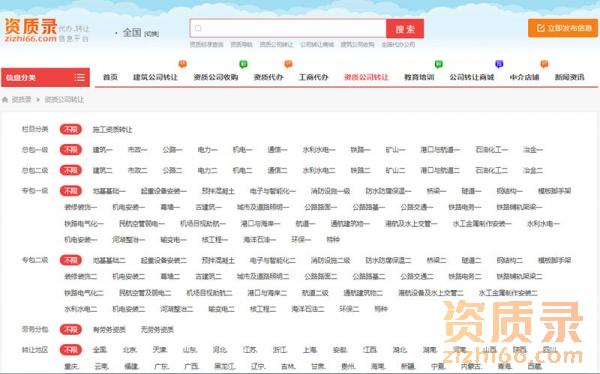Go to the 新闻资讯 nav tab
The height and width of the screenshot is (374, 600).
point(569,77)
